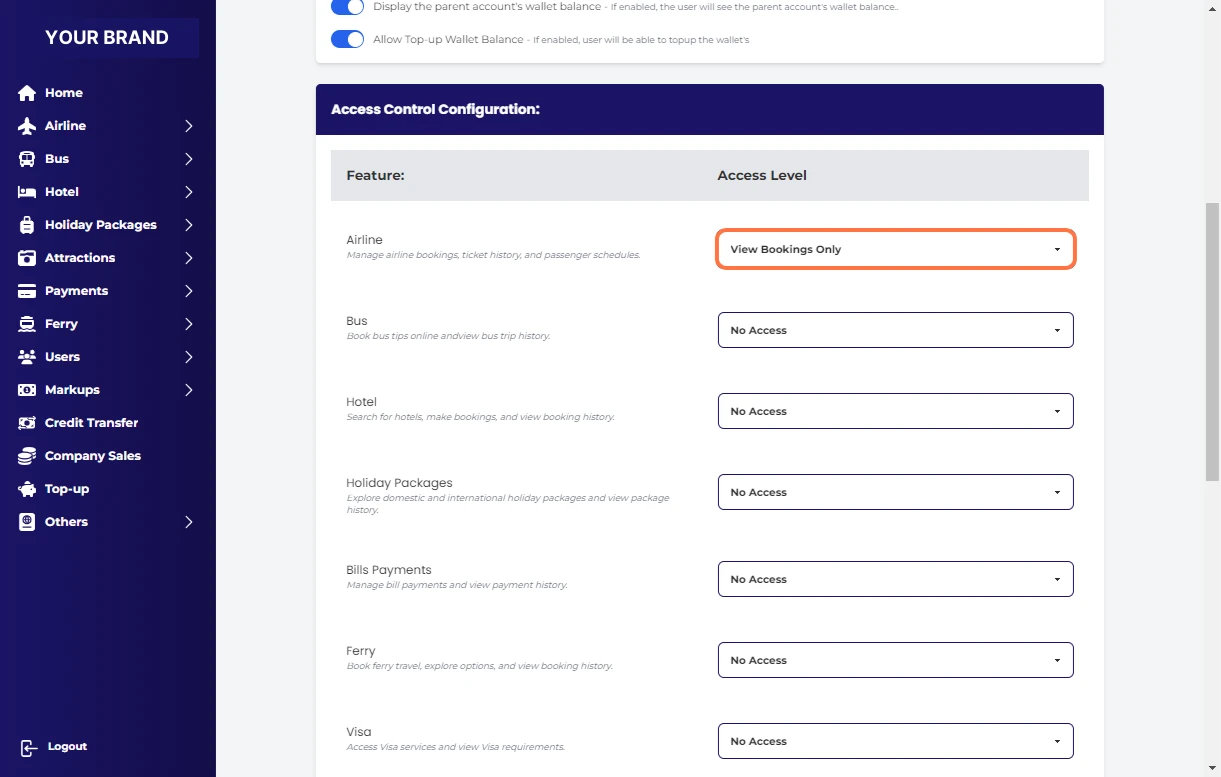Expand the Payments submenu chevron
The width and height of the screenshot is (1221, 777).
(188, 291)
